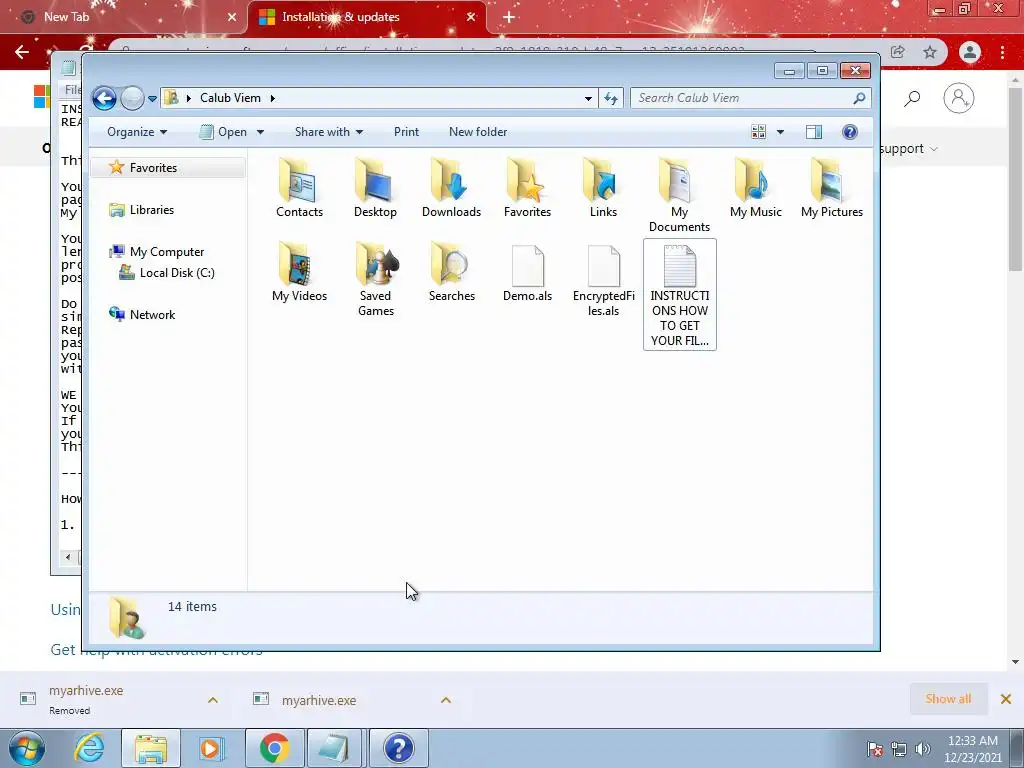Open the Windows Start menu
This screenshot has width=1024, height=768.
click(27, 748)
